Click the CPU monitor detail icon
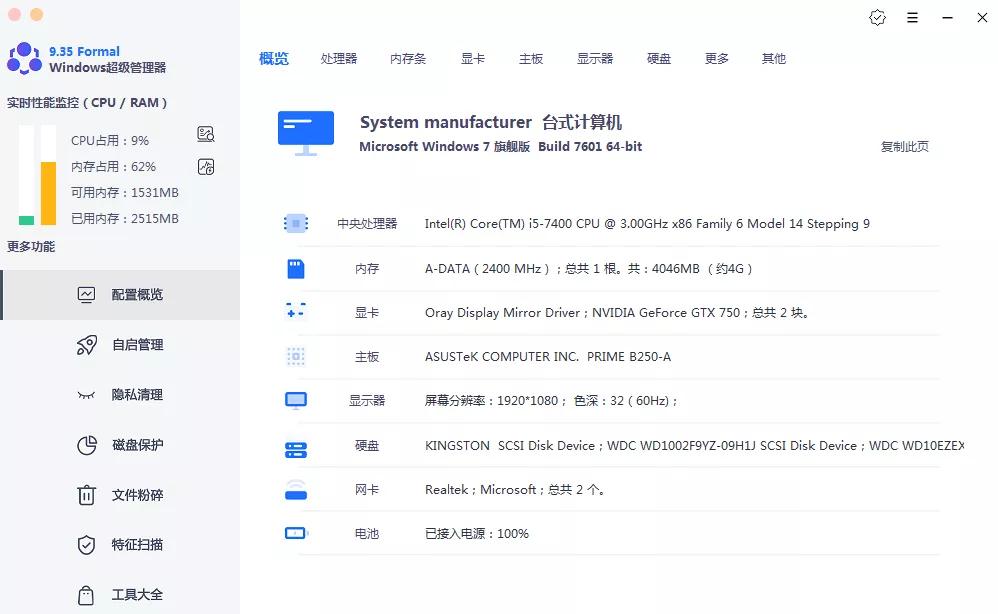This screenshot has width=998, height=614. click(206, 133)
